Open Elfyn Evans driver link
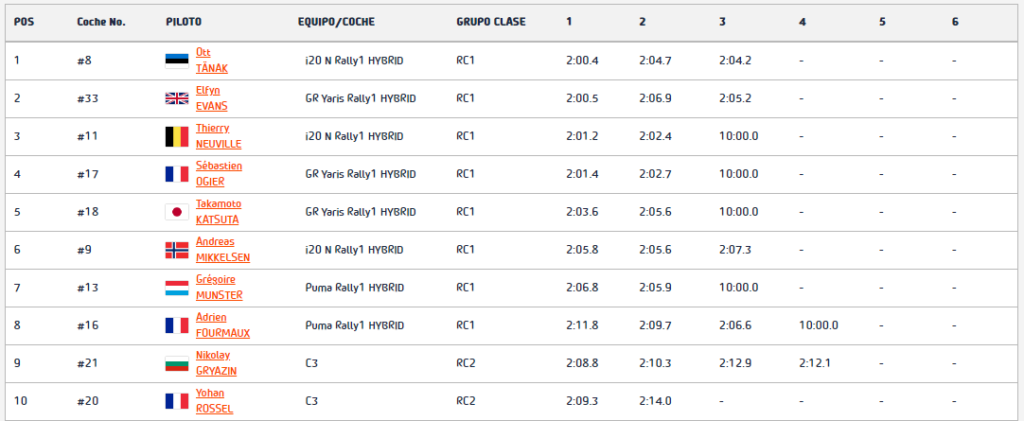The height and width of the screenshot is (421, 1024). pyautogui.click(x=212, y=99)
